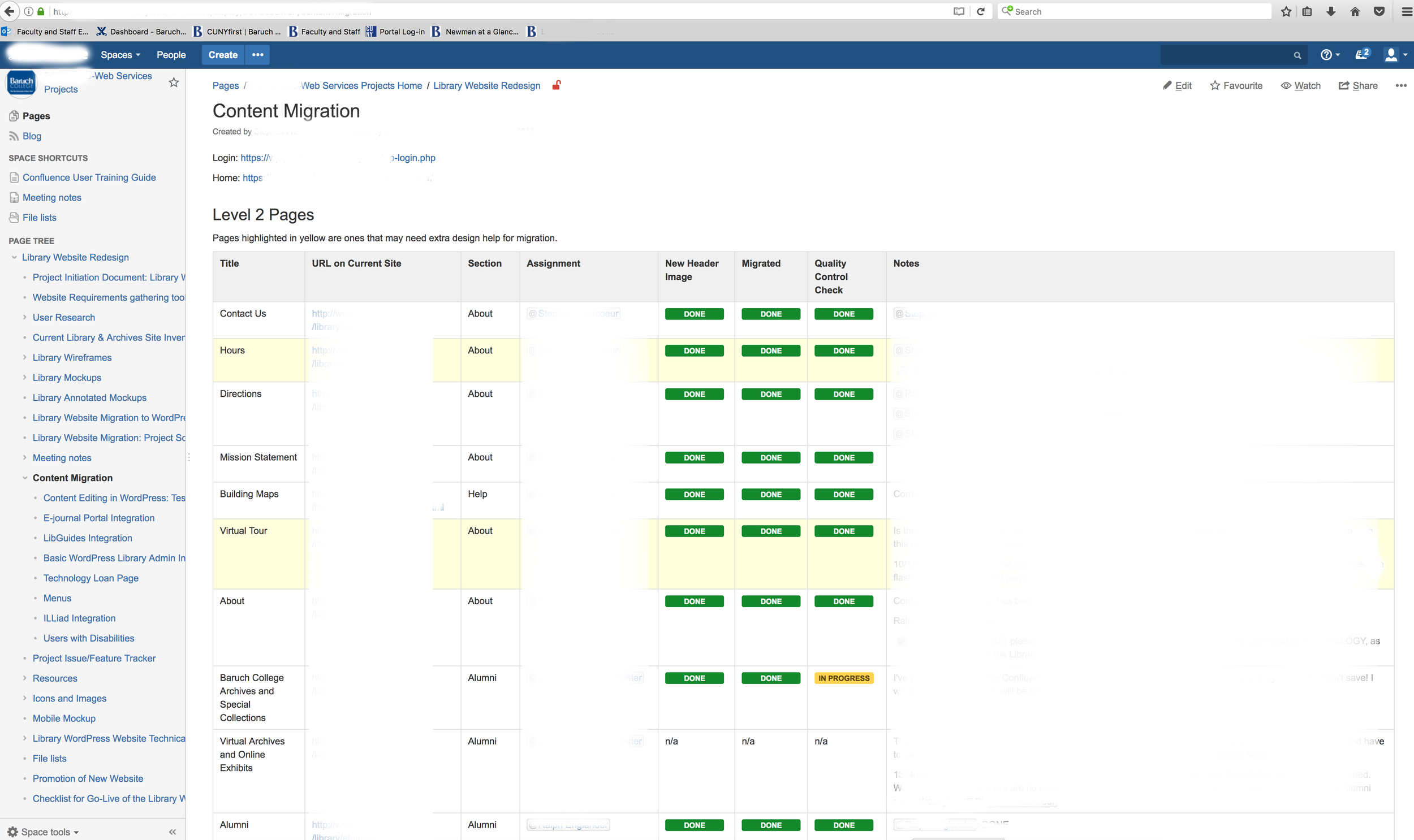Click the Create button
1414x840 pixels.
click(222, 55)
